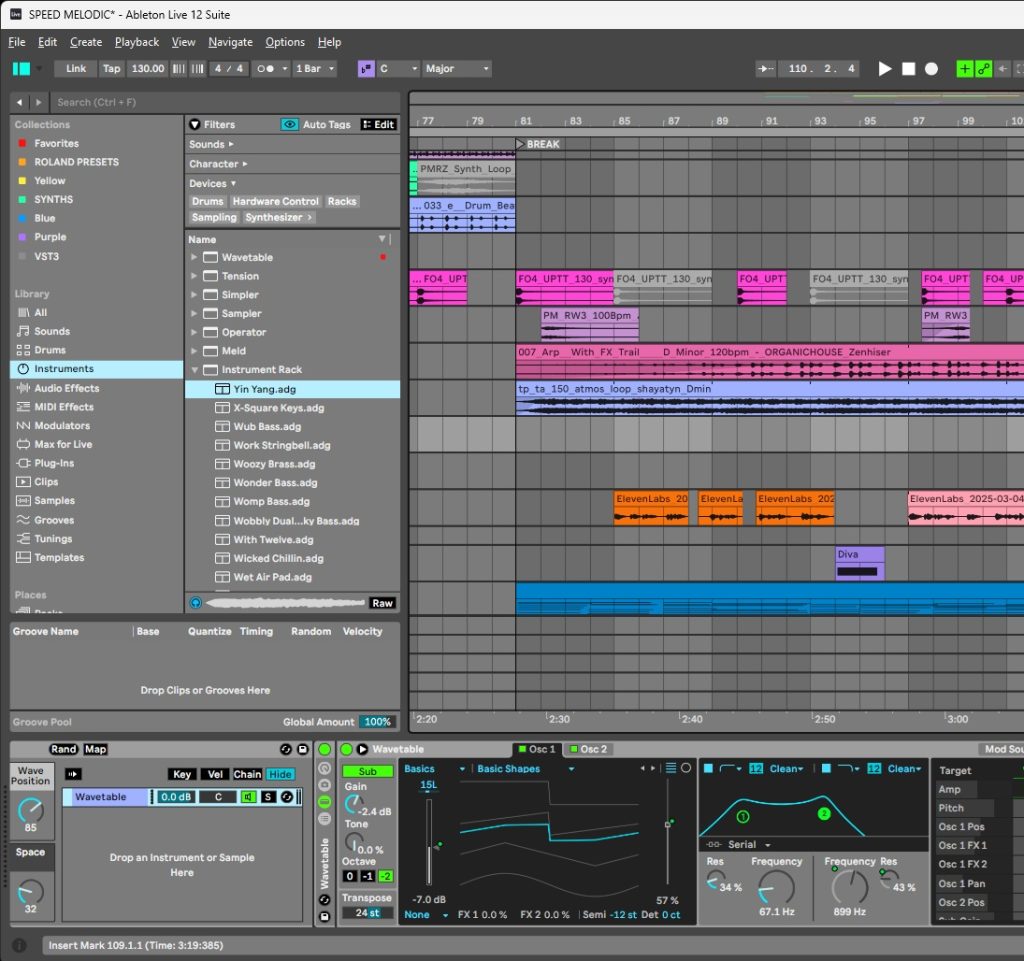Solo the Wavetable chain
Screen dimensions: 1024x961
coord(268,797)
